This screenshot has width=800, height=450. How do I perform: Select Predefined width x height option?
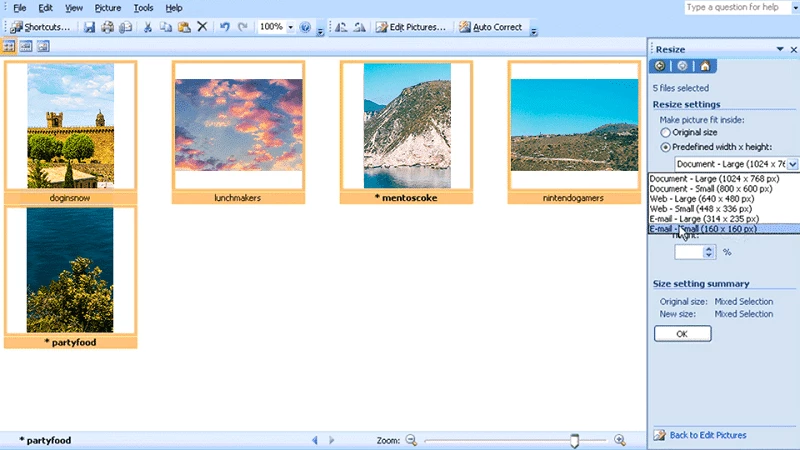coord(665,146)
